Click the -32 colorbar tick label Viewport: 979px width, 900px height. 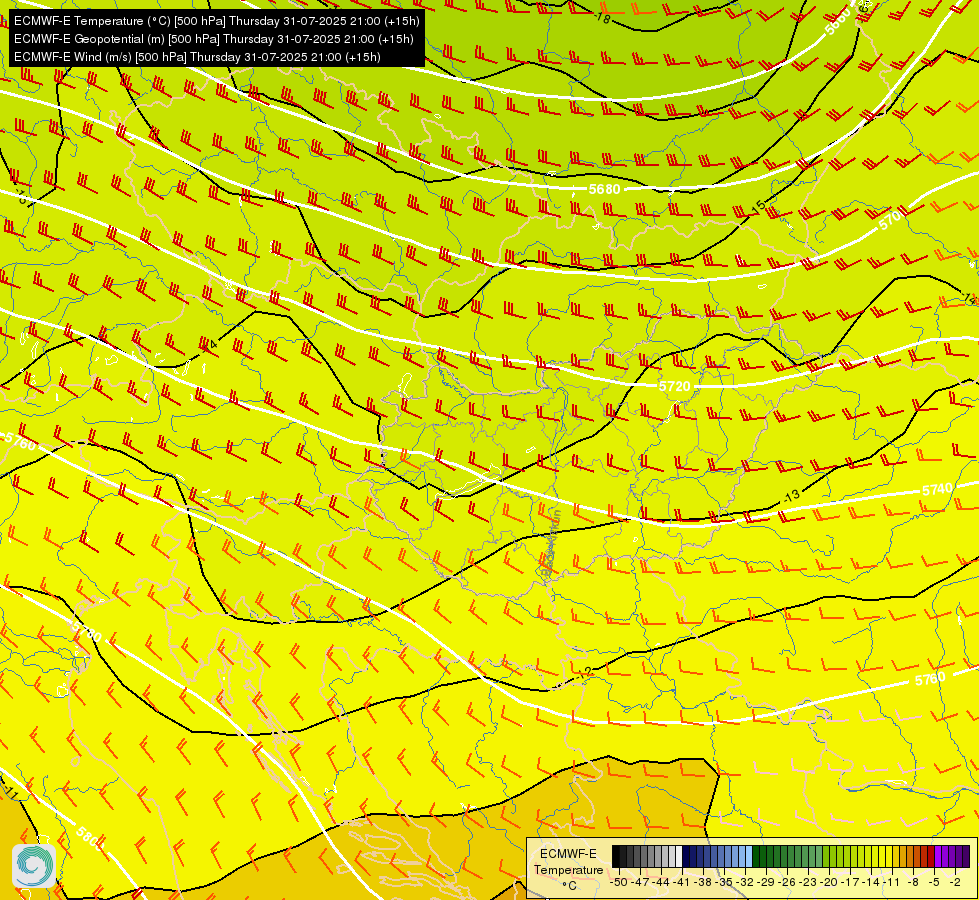pos(745,882)
